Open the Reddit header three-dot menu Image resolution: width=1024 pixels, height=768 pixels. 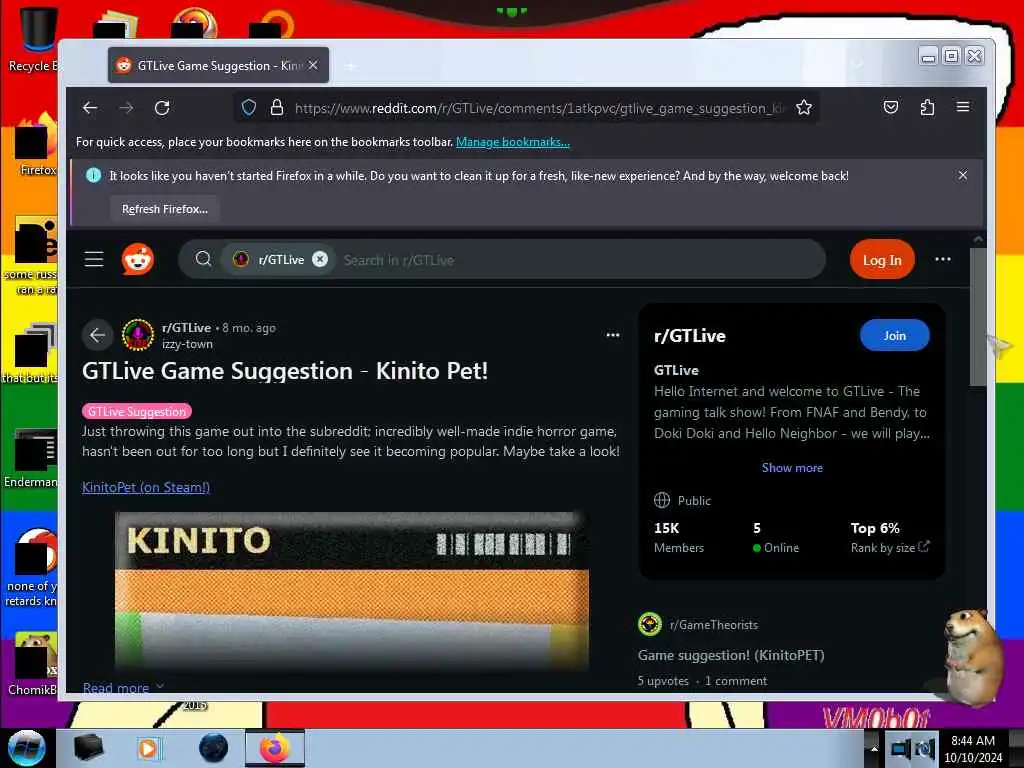(x=942, y=259)
